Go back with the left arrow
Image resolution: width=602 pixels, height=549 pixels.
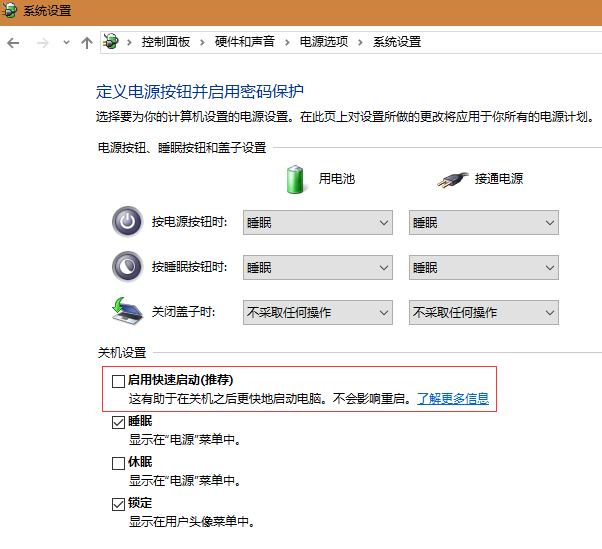pos(13,43)
